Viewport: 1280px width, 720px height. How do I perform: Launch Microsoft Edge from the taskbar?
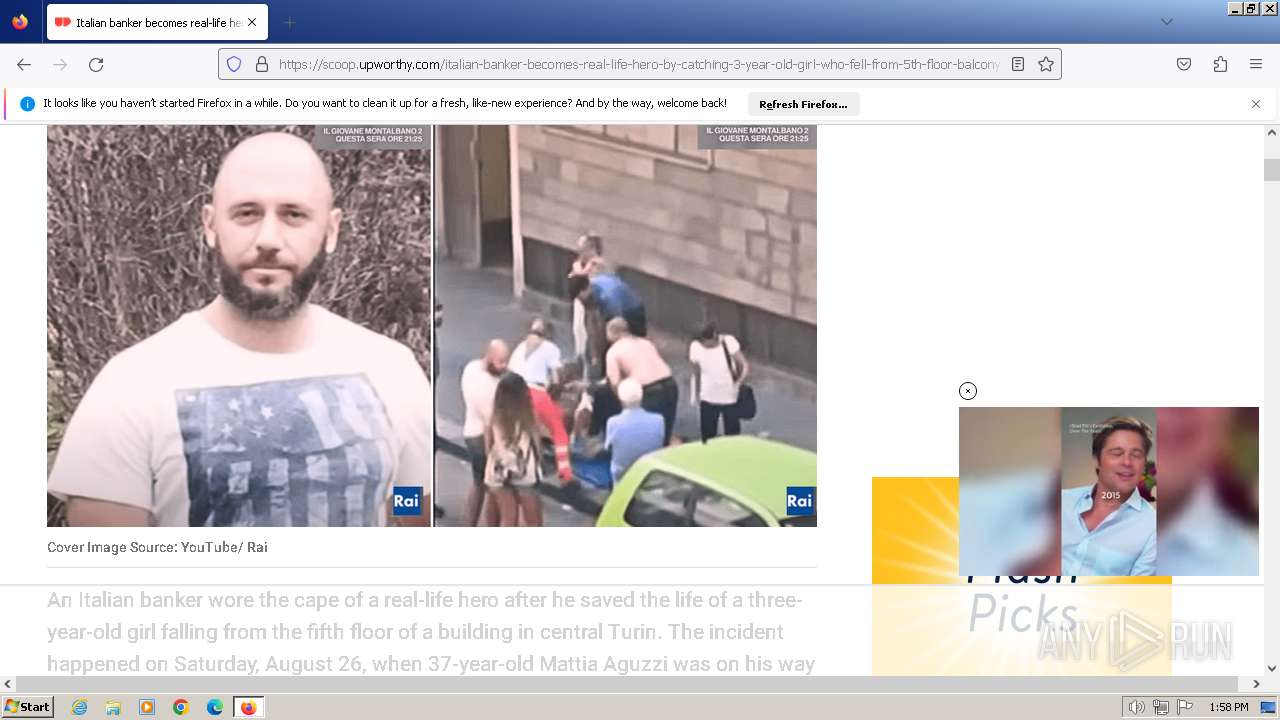coord(215,707)
